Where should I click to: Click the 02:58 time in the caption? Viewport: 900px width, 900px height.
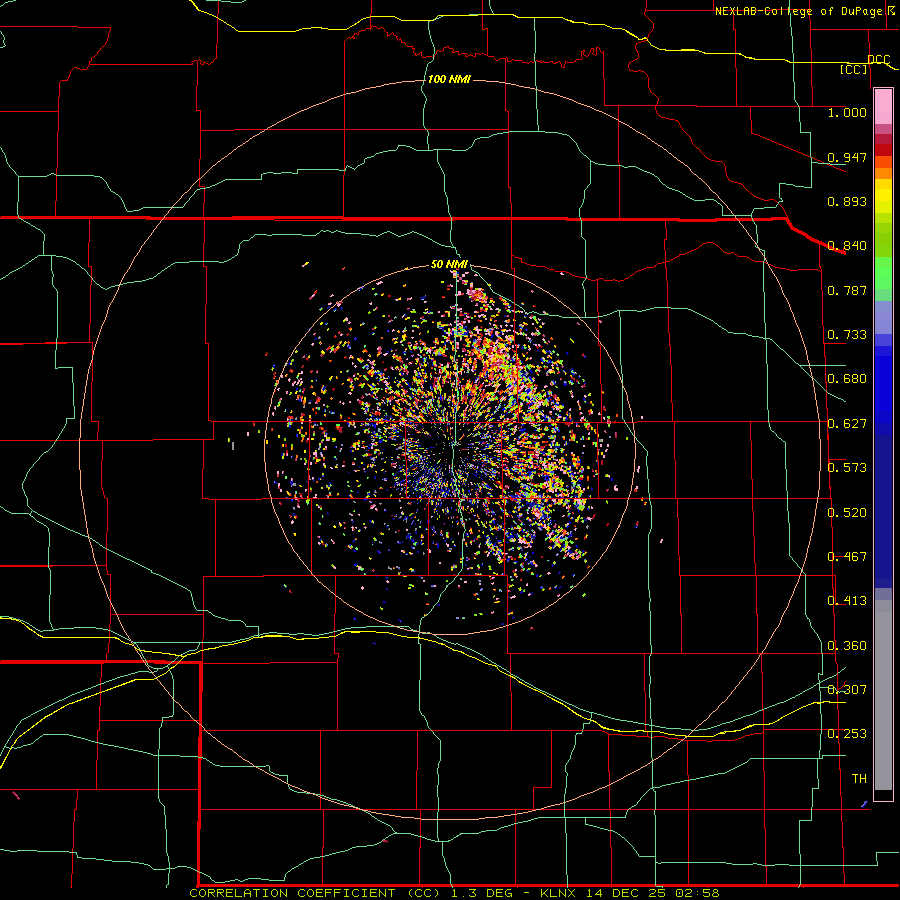(x=697, y=893)
